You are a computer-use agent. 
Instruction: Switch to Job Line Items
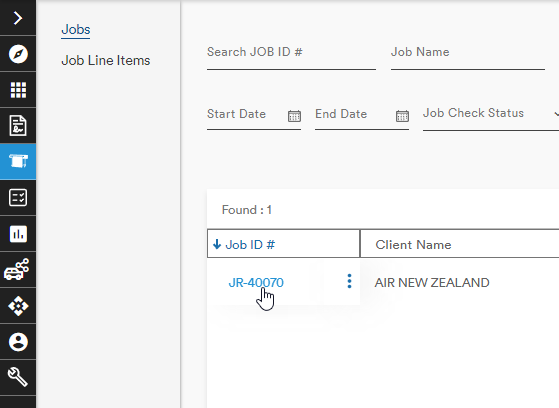tap(106, 60)
